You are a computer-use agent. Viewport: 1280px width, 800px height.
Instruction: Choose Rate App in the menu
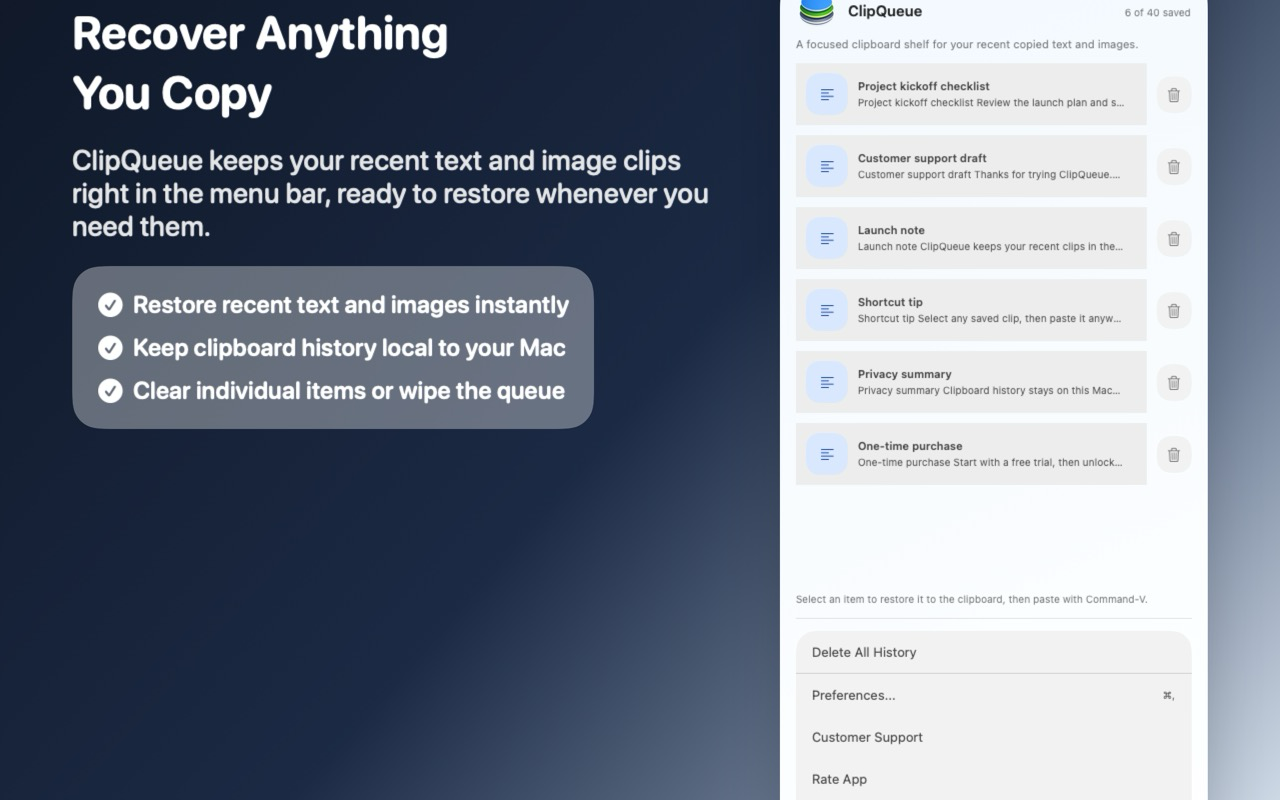pos(994,779)
